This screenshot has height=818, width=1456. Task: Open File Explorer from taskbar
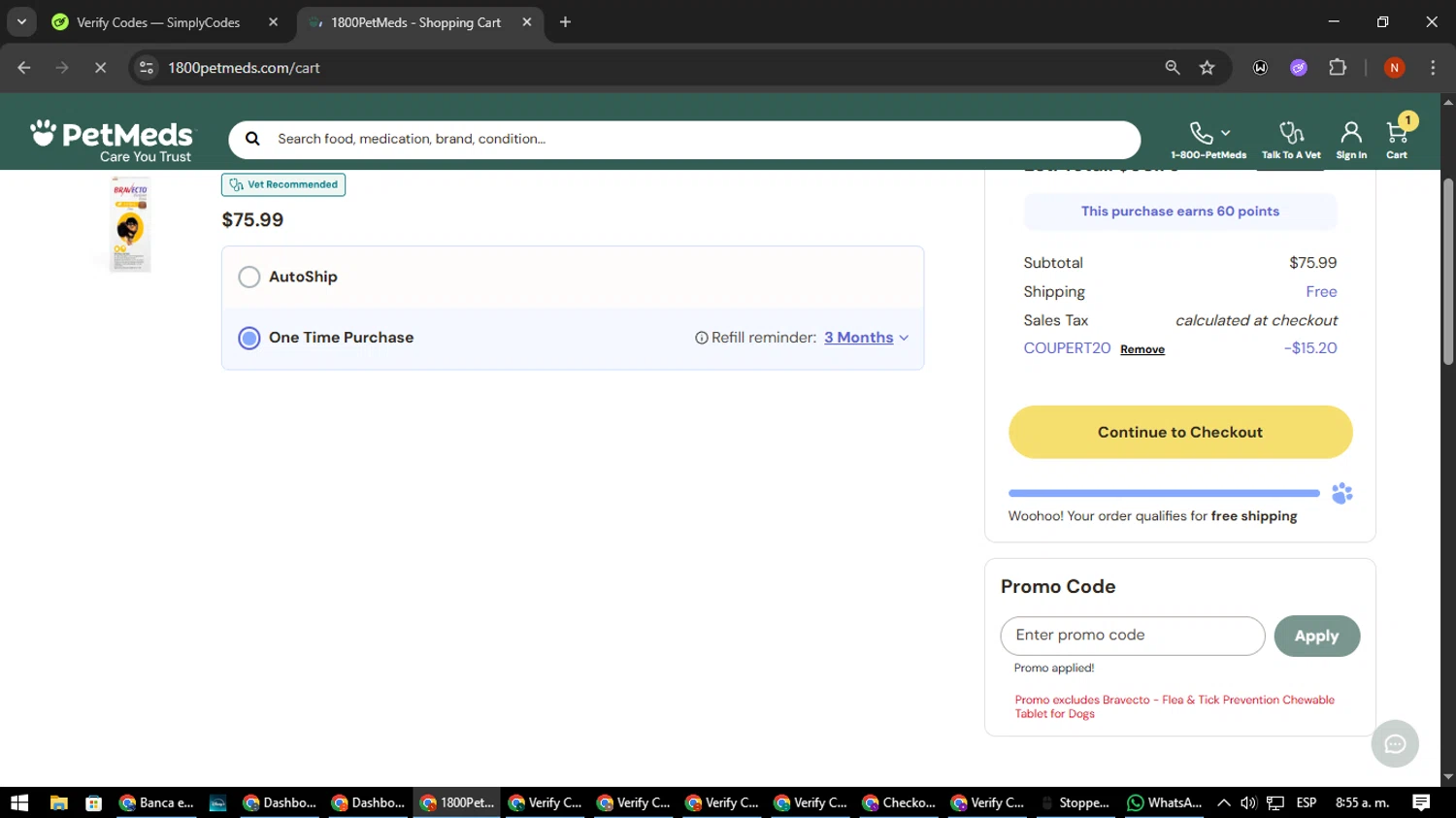pos(58,802)
